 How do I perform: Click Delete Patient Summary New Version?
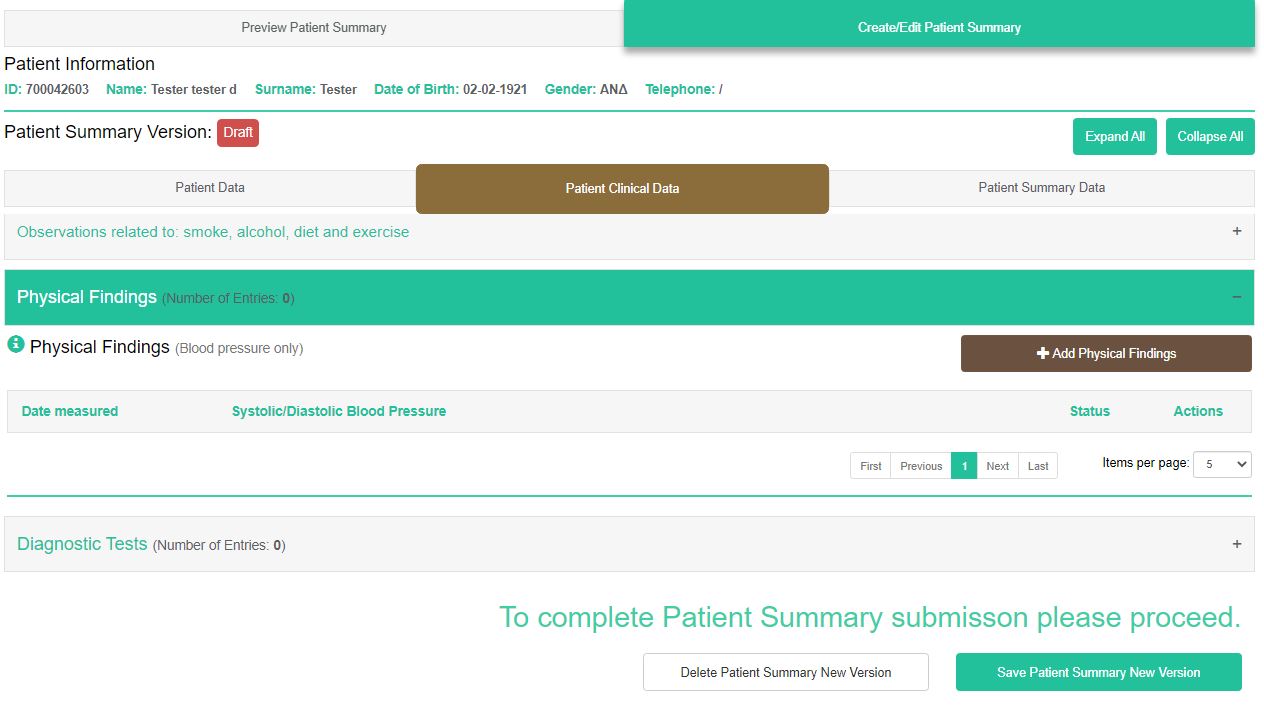pyautogui.click(x=785, y=672)
